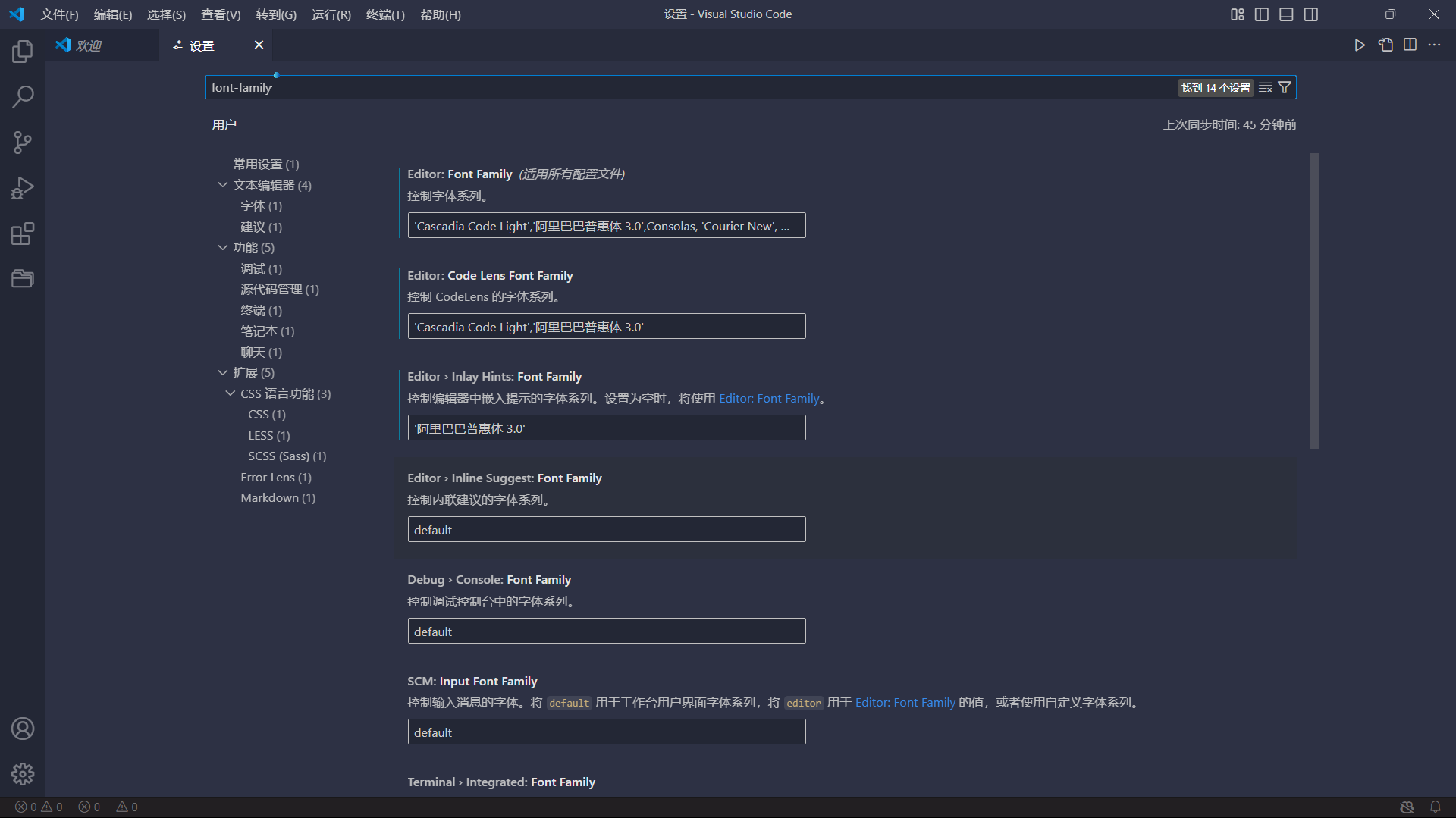
Task: Select the 用户 settings scope tab
Action: click(224, 125)
